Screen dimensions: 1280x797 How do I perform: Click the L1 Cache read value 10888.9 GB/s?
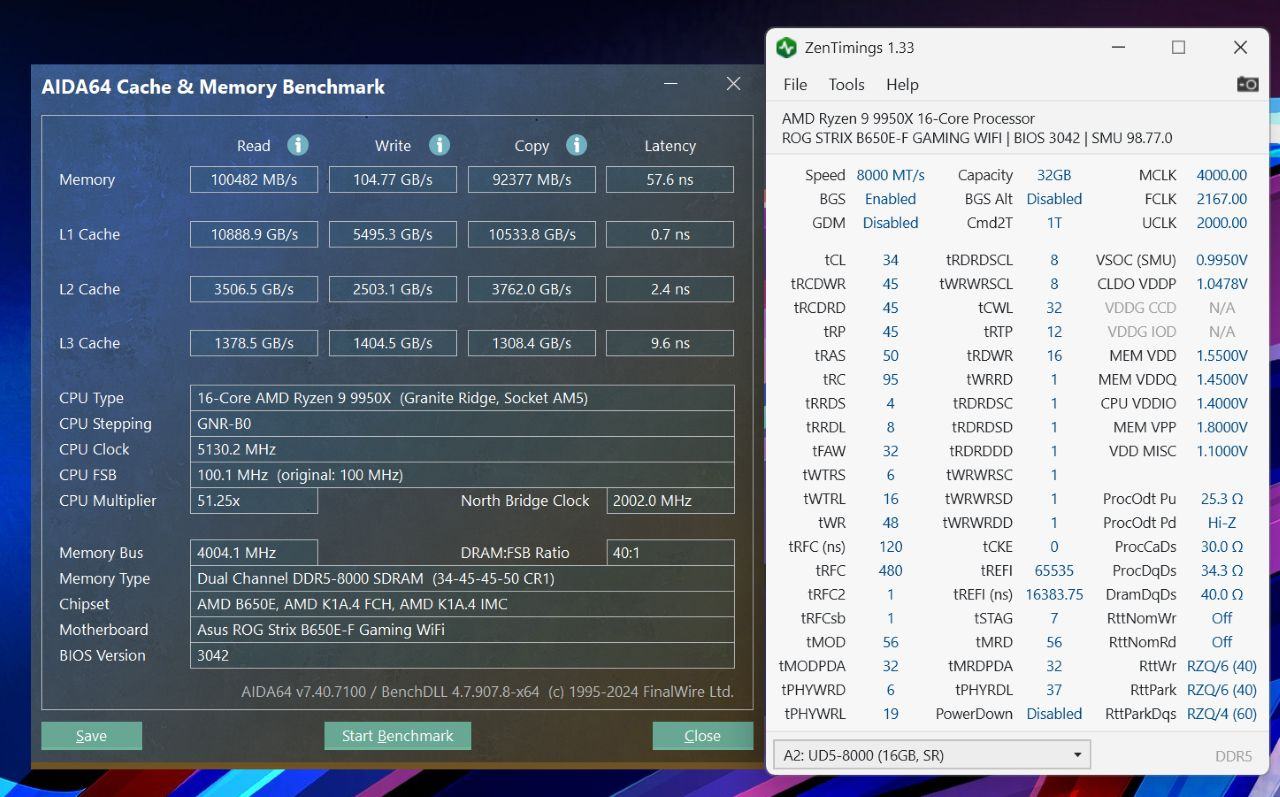click(x=254, y=235)
